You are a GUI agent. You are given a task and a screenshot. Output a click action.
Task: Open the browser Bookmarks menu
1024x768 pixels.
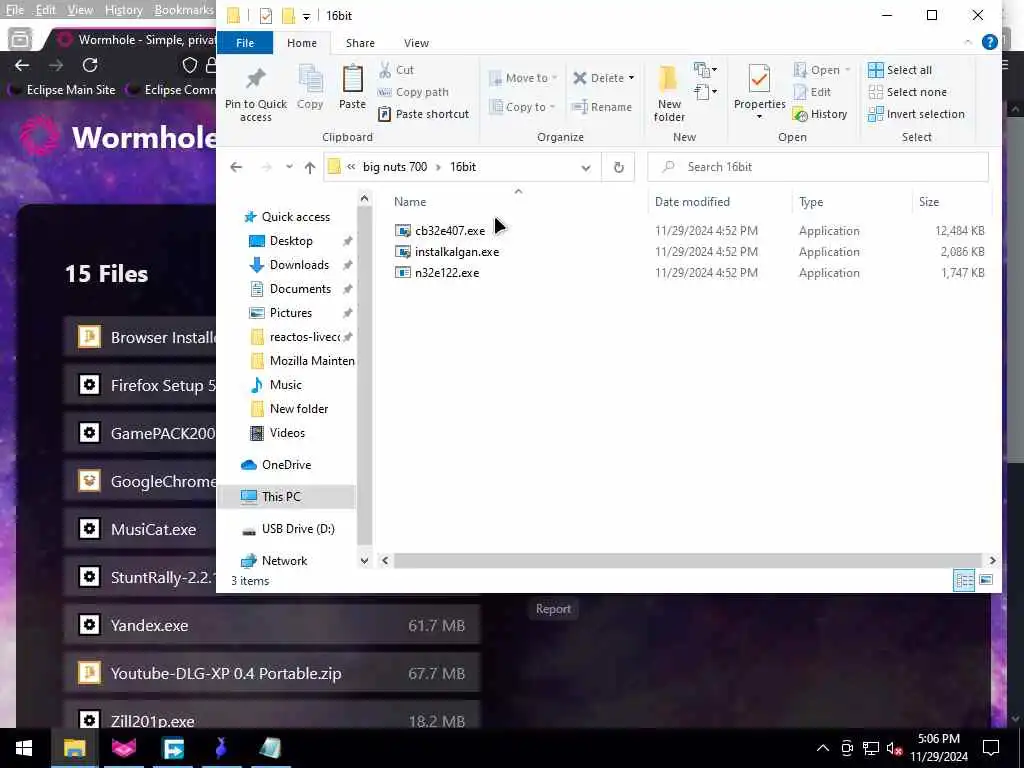[x=184, y=10]
